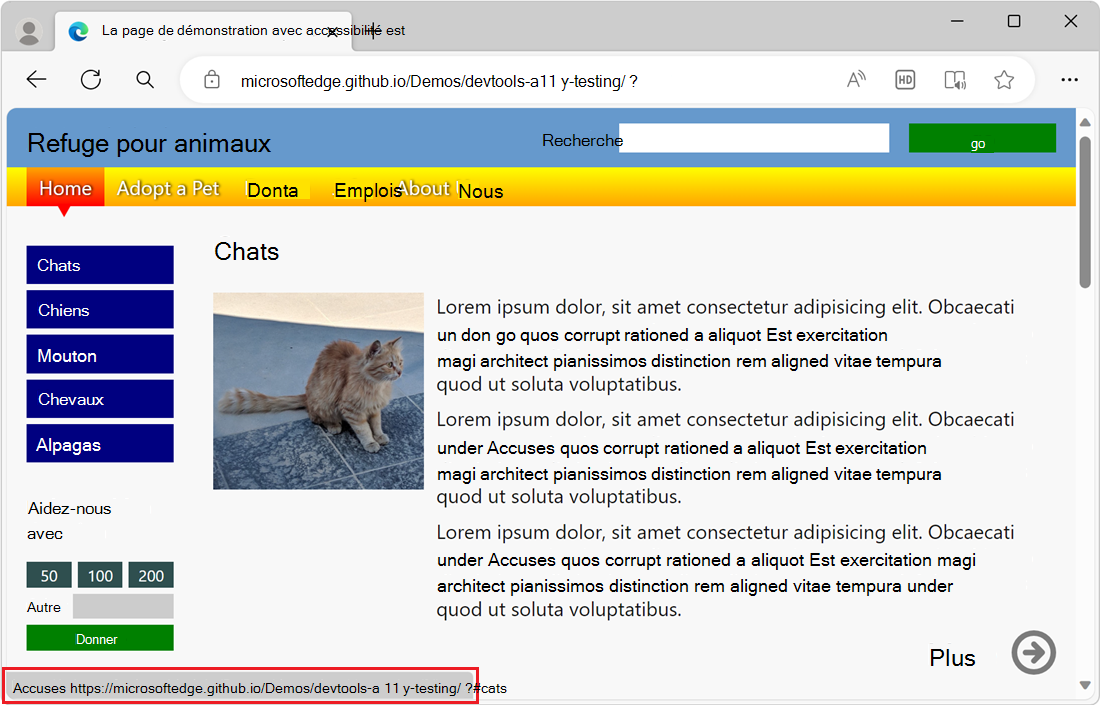The width and height of the screenshot is (1100, 705).
Task: Click the circled arrow next to Plus
Action: (1034, 652)
